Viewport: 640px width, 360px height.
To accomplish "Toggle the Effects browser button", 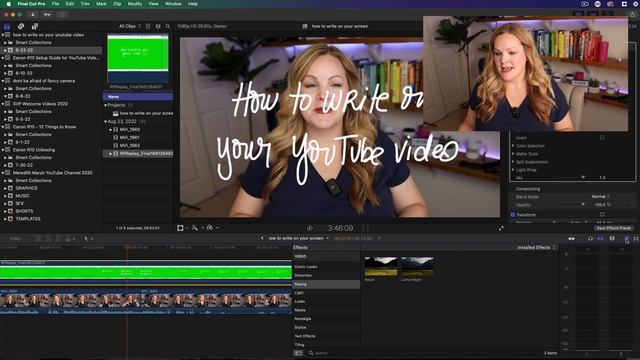I will 627,238.
